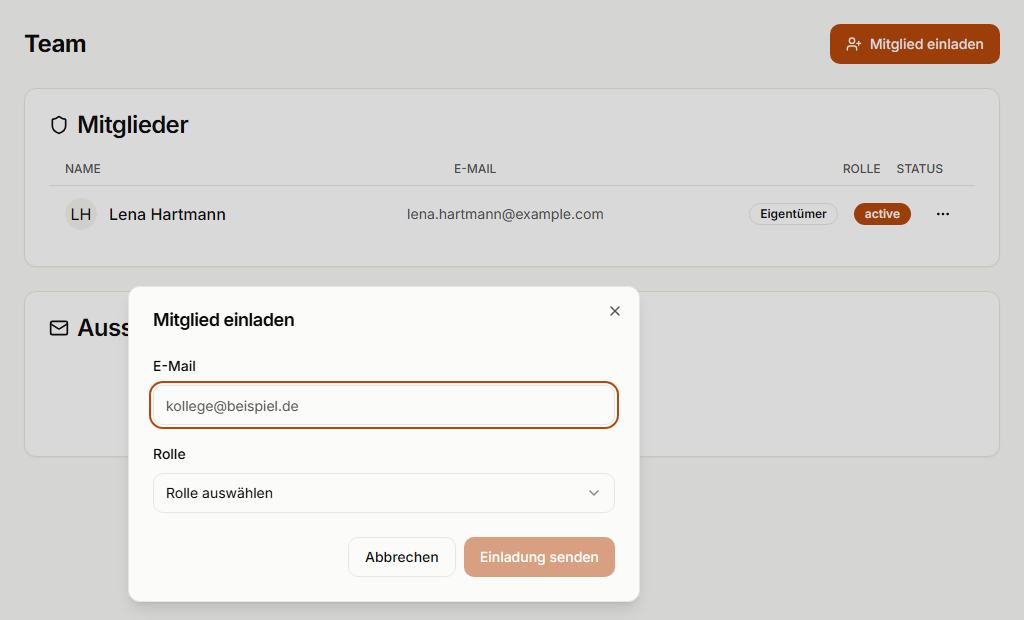Image resolution: width=1024 pixels, height=620 pixels.
Task: Click the E-MAIL column header
Action: (475, 169)
